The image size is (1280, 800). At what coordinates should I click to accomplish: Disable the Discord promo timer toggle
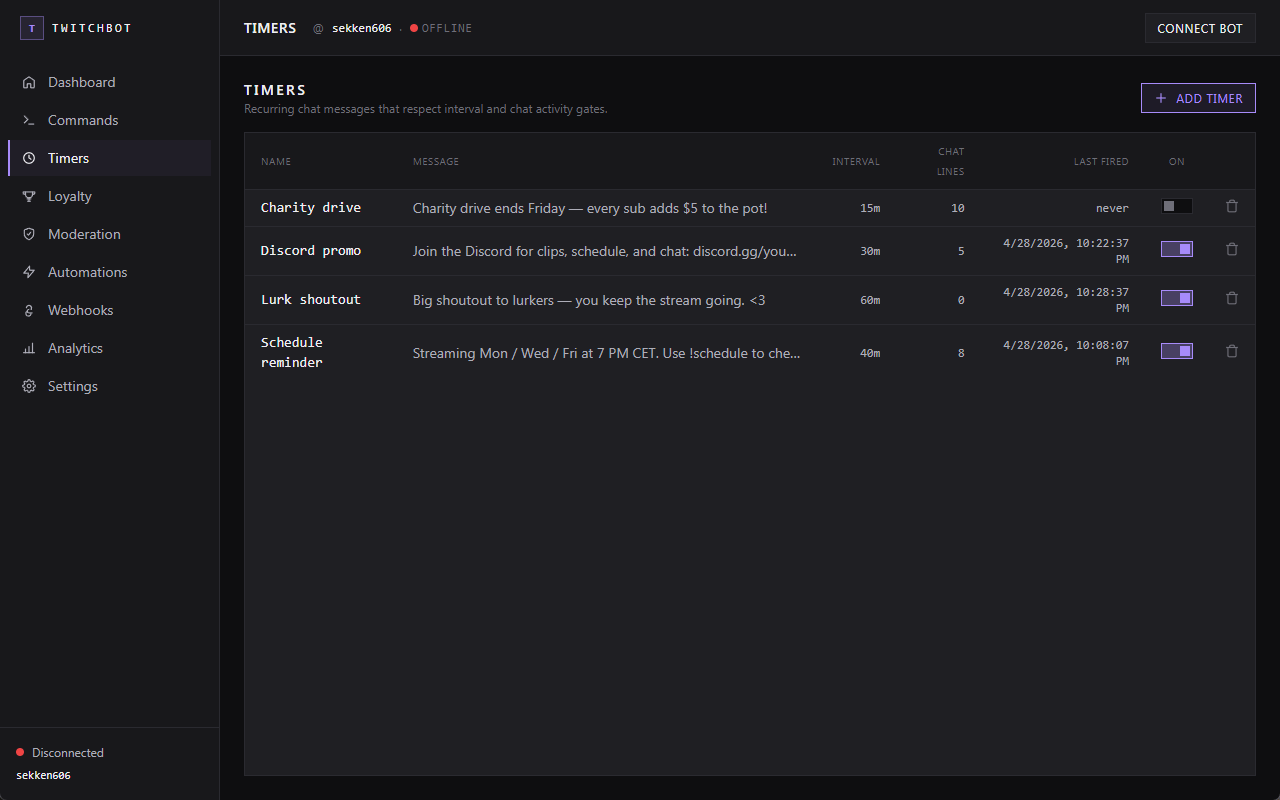click(1177, 249)
